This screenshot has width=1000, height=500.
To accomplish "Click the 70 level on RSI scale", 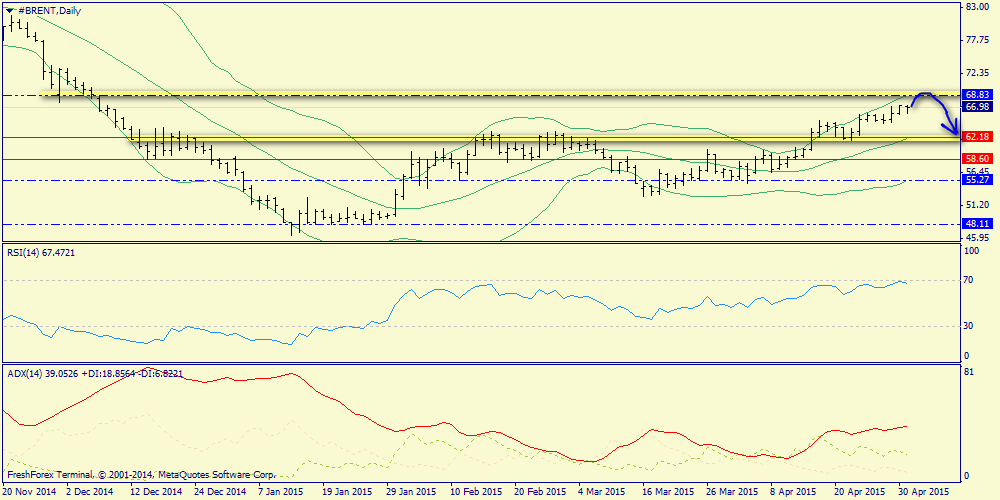I will 969,281.
